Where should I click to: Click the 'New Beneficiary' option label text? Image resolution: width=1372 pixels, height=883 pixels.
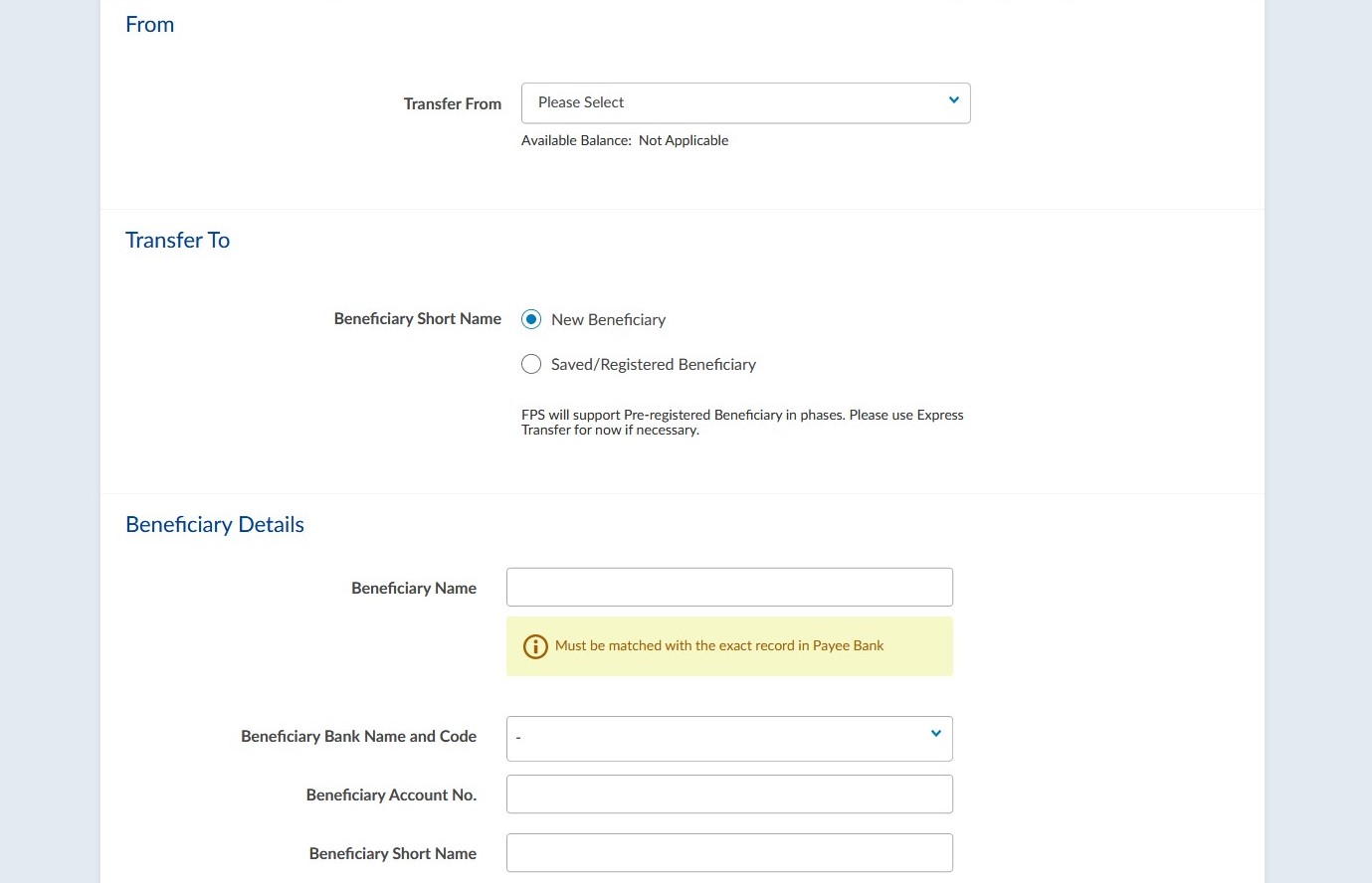point(608,320)
